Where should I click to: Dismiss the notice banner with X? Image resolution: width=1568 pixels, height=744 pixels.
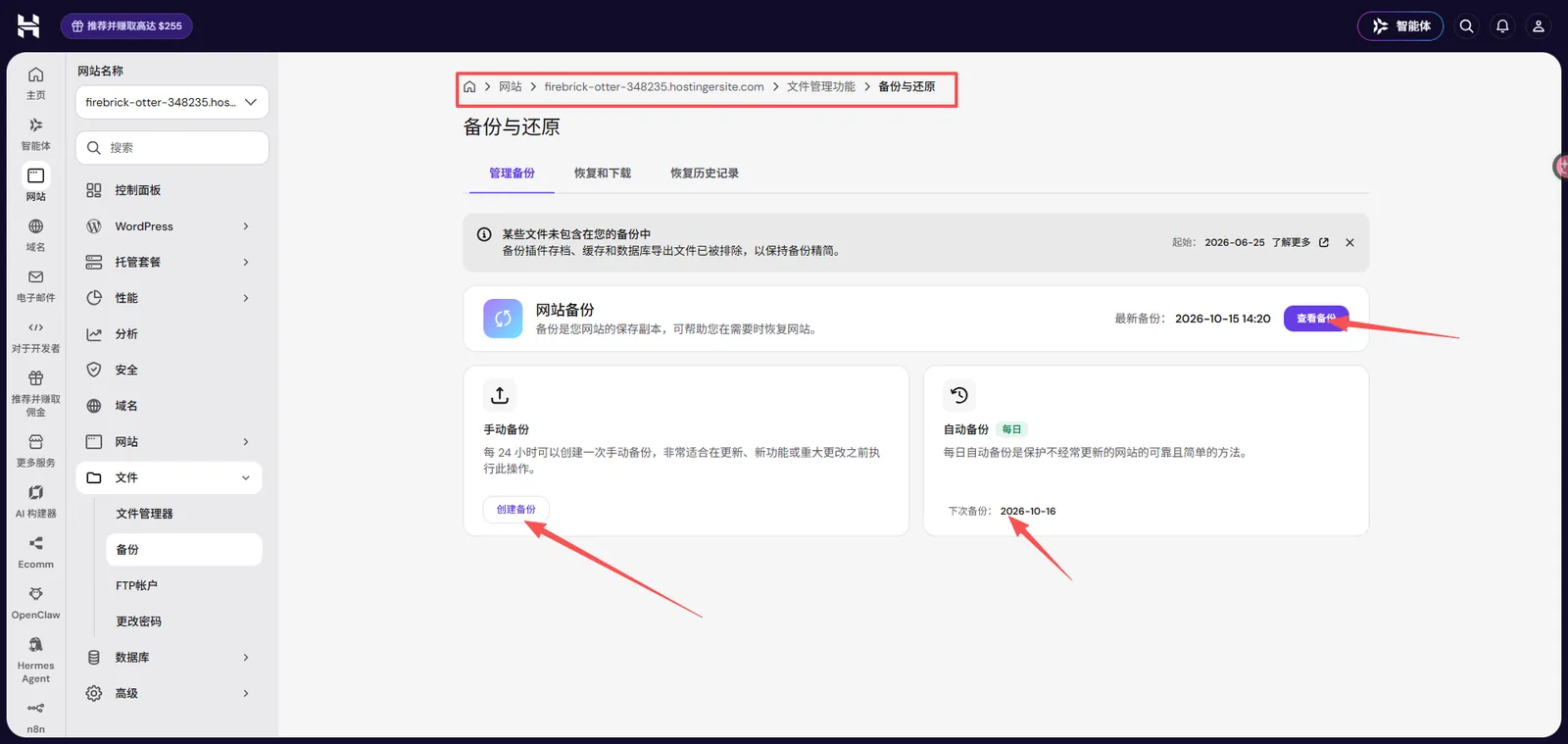(1349, 242)
